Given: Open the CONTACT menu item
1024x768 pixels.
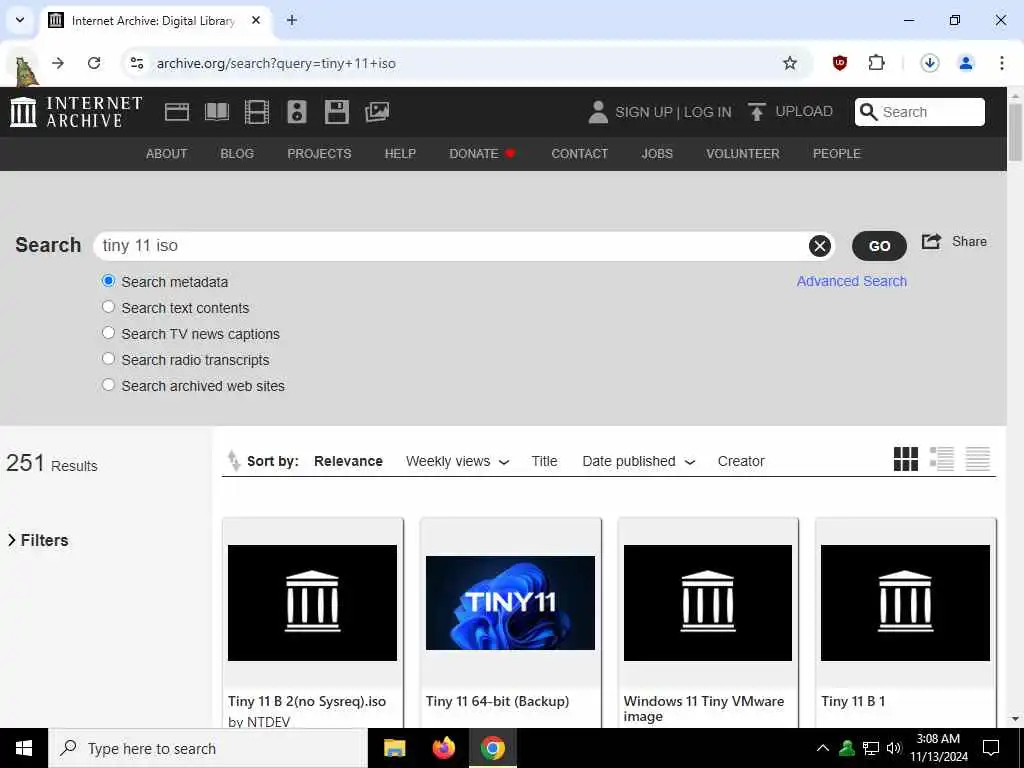Looking at the screenshot, I should click(579, 153).
